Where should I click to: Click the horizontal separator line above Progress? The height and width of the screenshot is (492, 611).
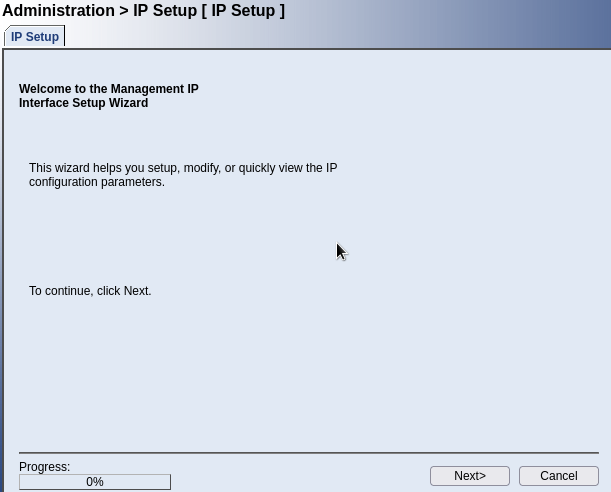tap(309, 453)
